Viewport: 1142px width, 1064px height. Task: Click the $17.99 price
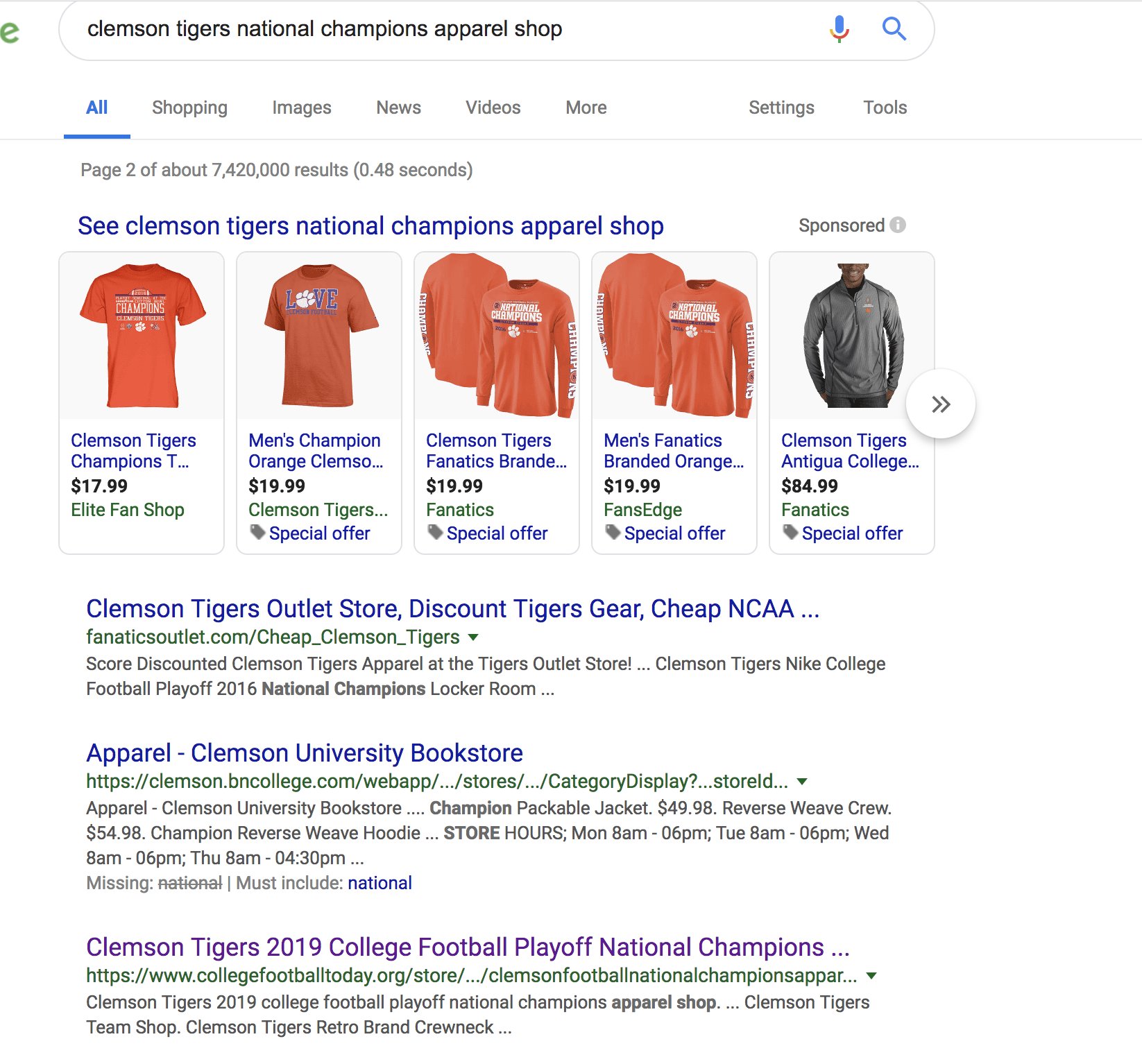[99, 486]
